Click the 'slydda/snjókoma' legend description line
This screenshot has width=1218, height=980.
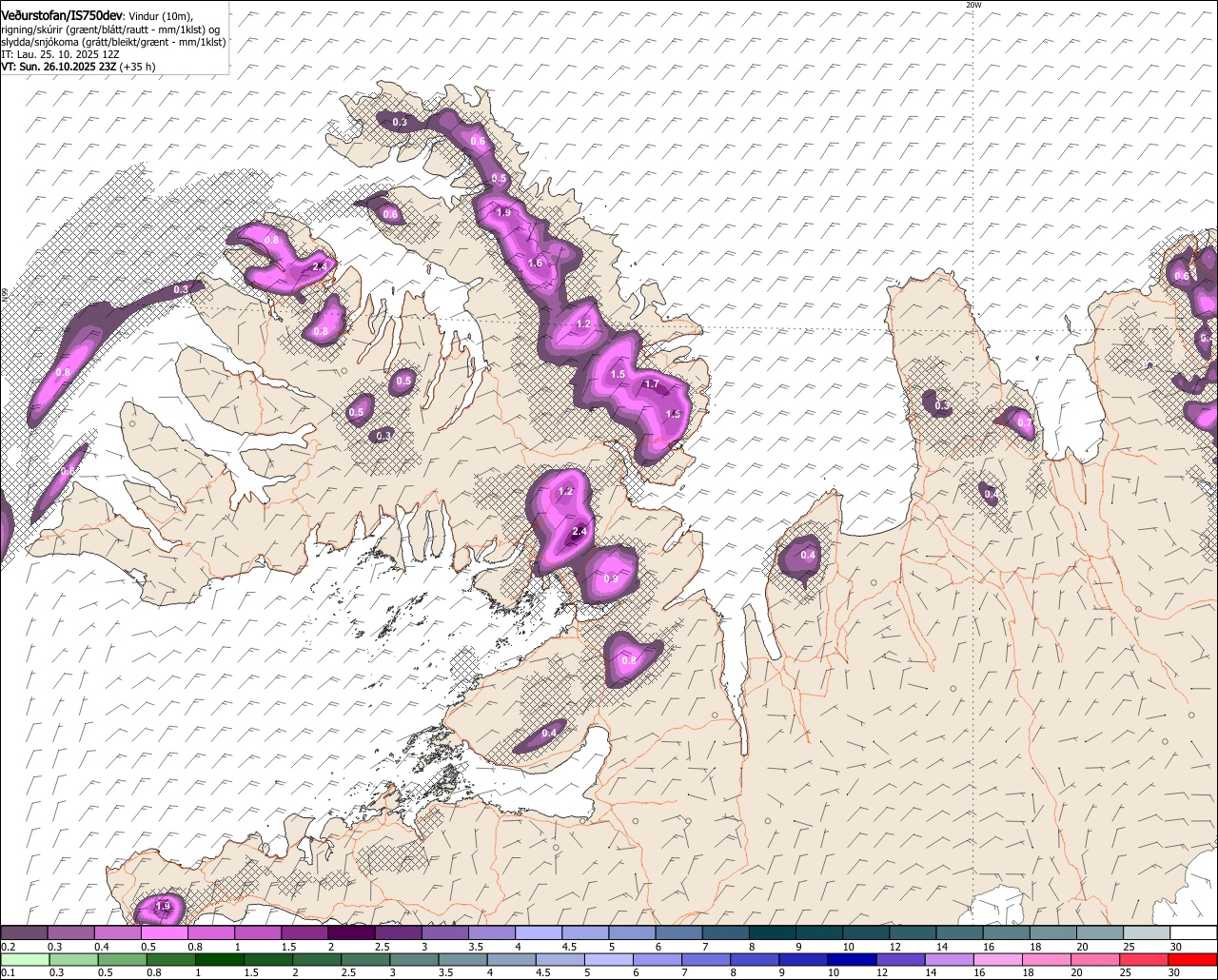tap(113, 42)
